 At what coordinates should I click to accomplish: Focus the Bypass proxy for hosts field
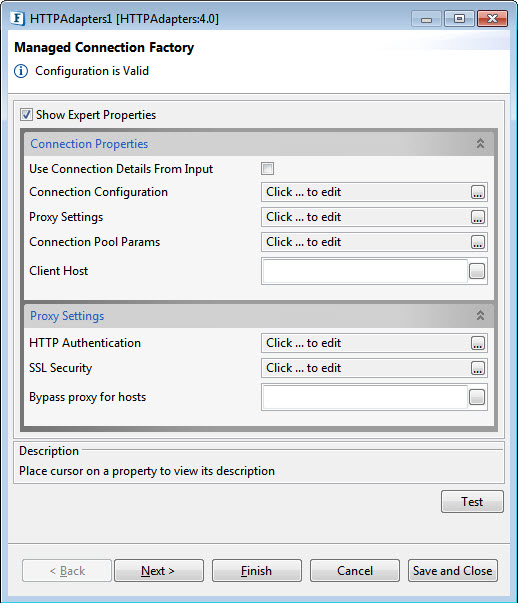point(365,397)
